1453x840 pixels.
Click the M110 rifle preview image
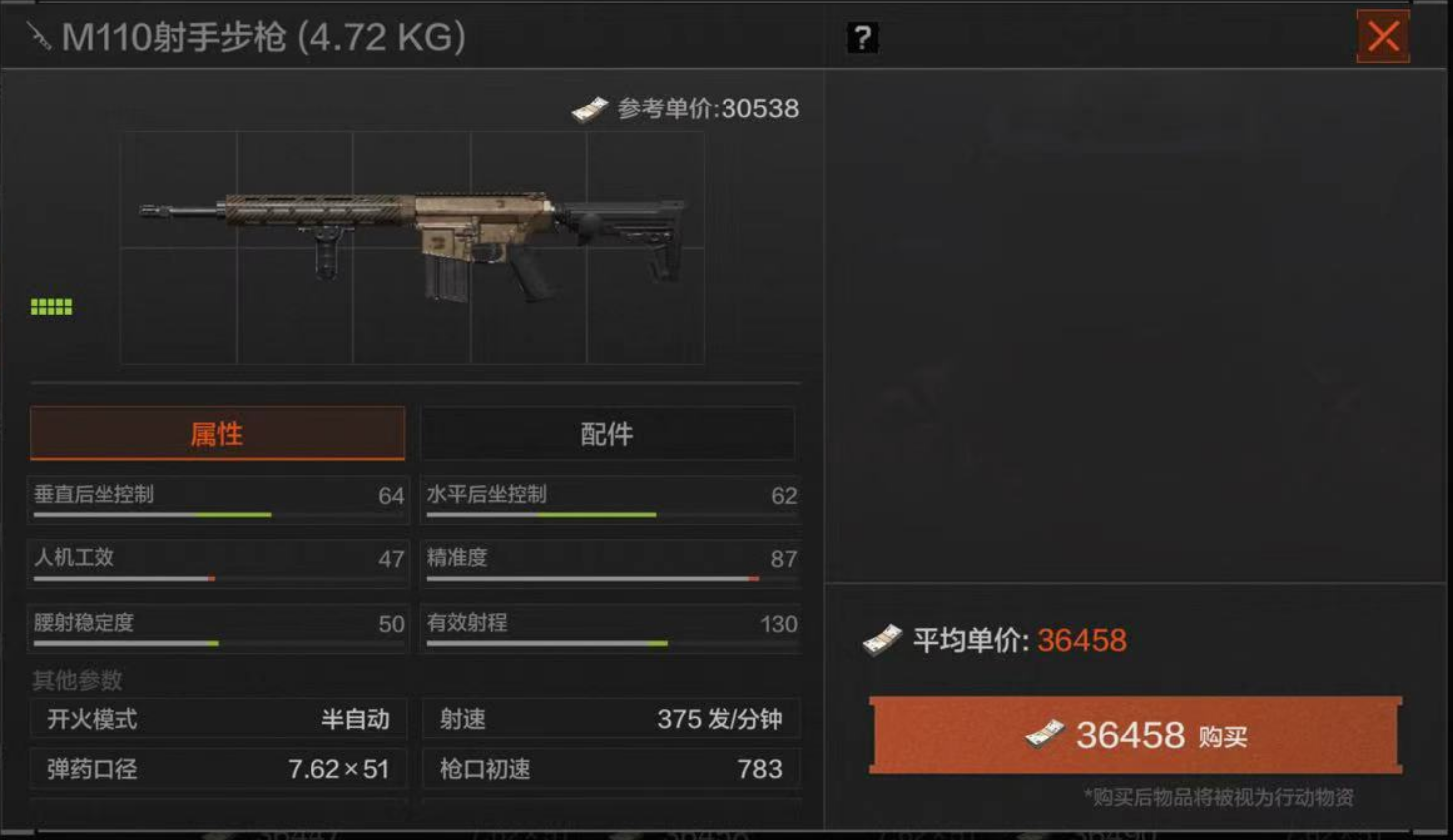[x=412, y=248]
